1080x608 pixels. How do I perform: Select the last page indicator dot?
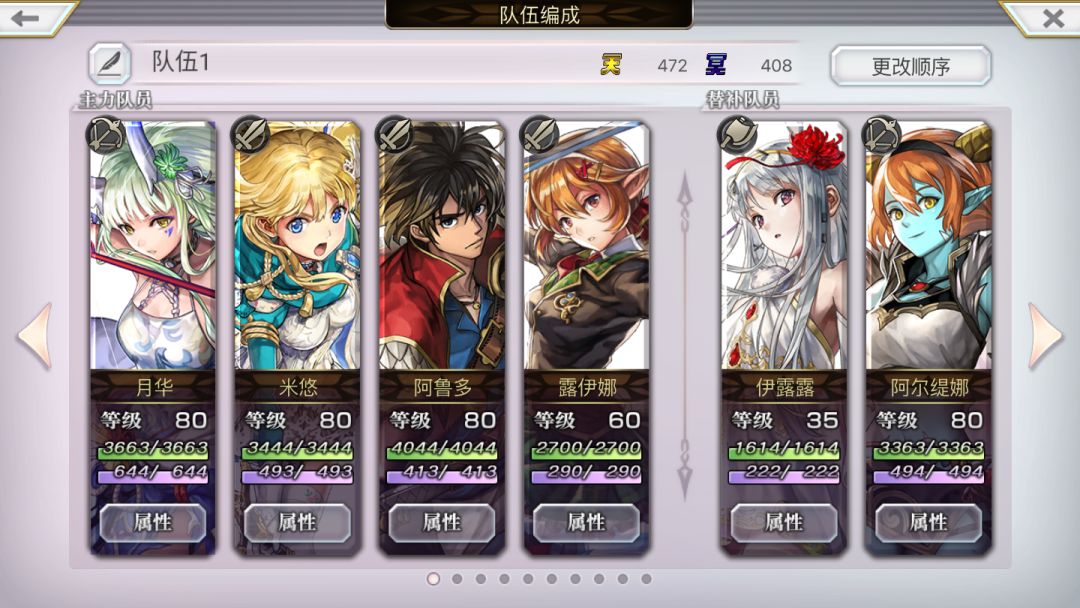tap(646, 578)
